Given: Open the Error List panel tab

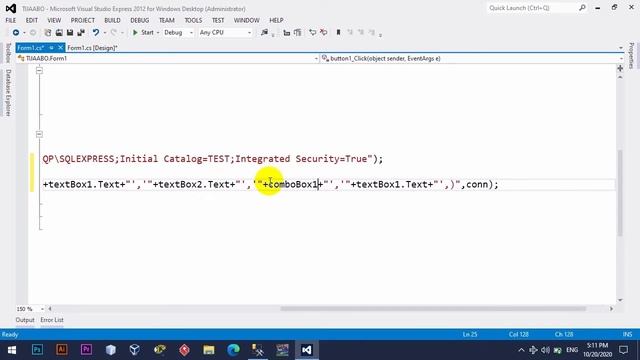Looking at the screenshot, I should pos(52,320).
